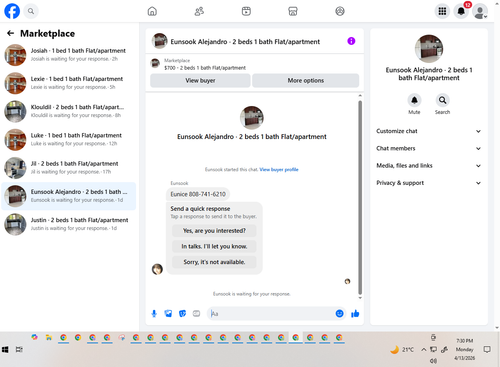Open Marketplace storefront icon in top navigation
The height and width of the screenshot is (367, 500).
[293, 11]
